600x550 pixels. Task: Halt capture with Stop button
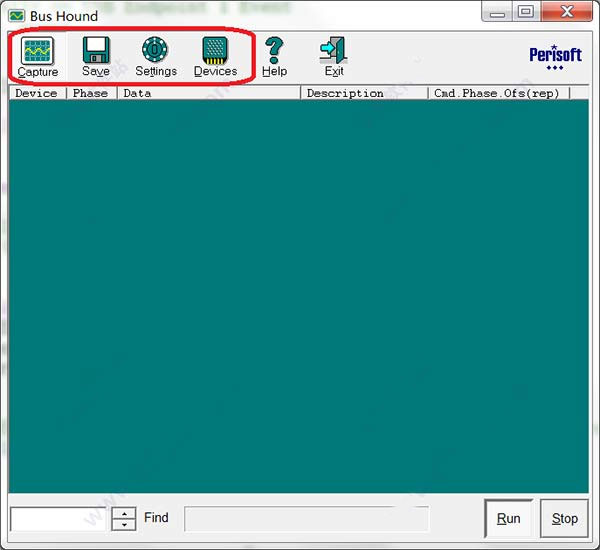564,519
